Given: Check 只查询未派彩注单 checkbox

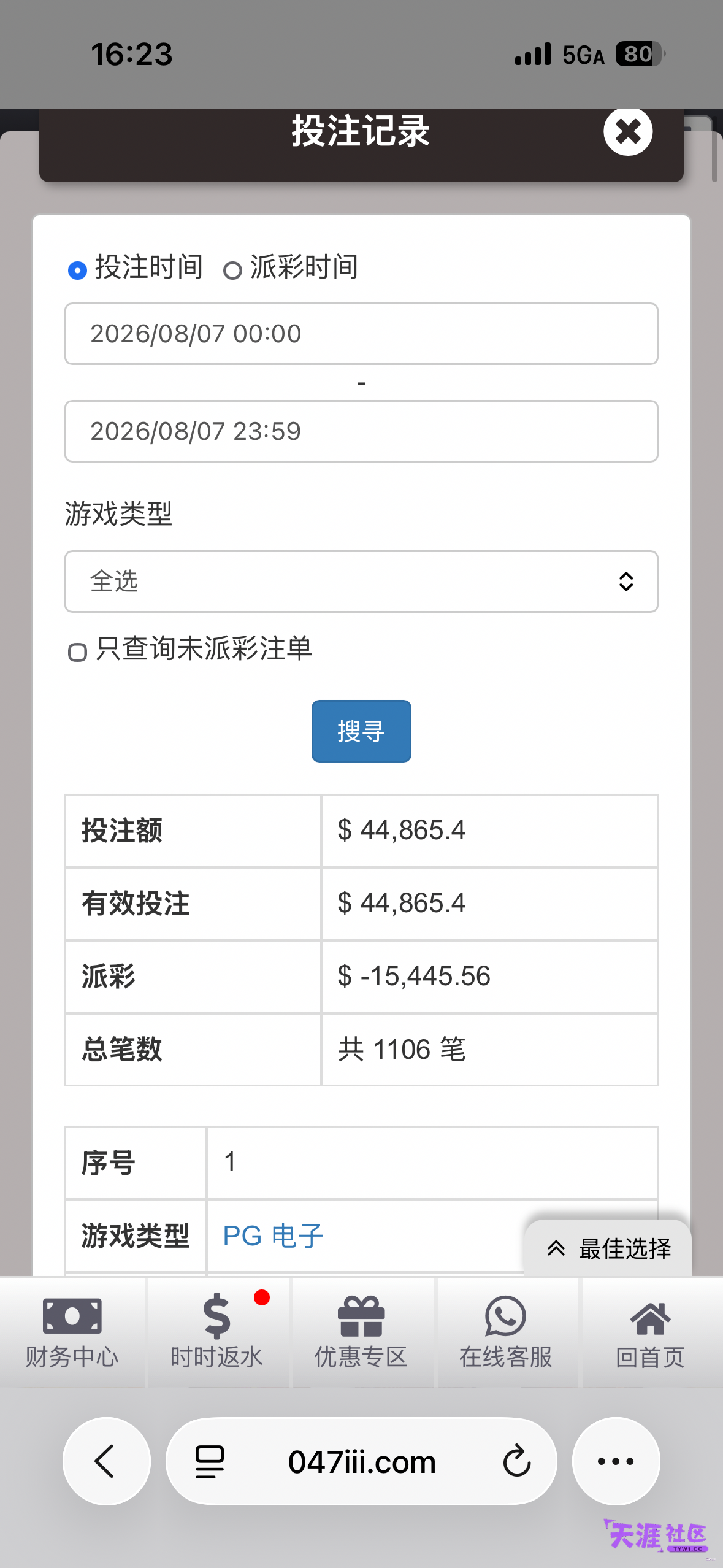Looking at the screenshot, I should click(77, 652).
